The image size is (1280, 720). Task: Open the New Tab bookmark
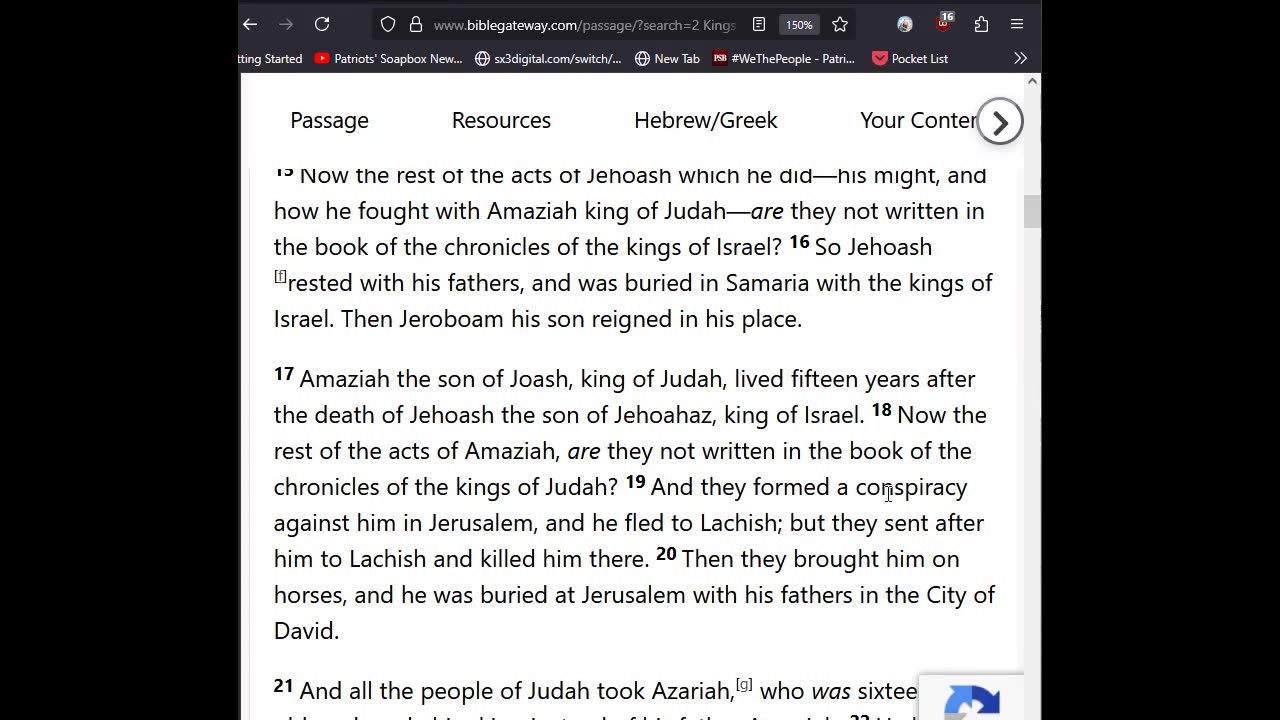667,59
